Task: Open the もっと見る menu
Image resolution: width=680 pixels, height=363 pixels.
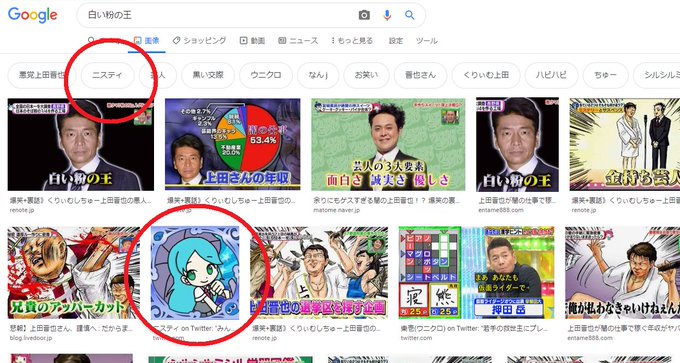Action: click(352, 41)
